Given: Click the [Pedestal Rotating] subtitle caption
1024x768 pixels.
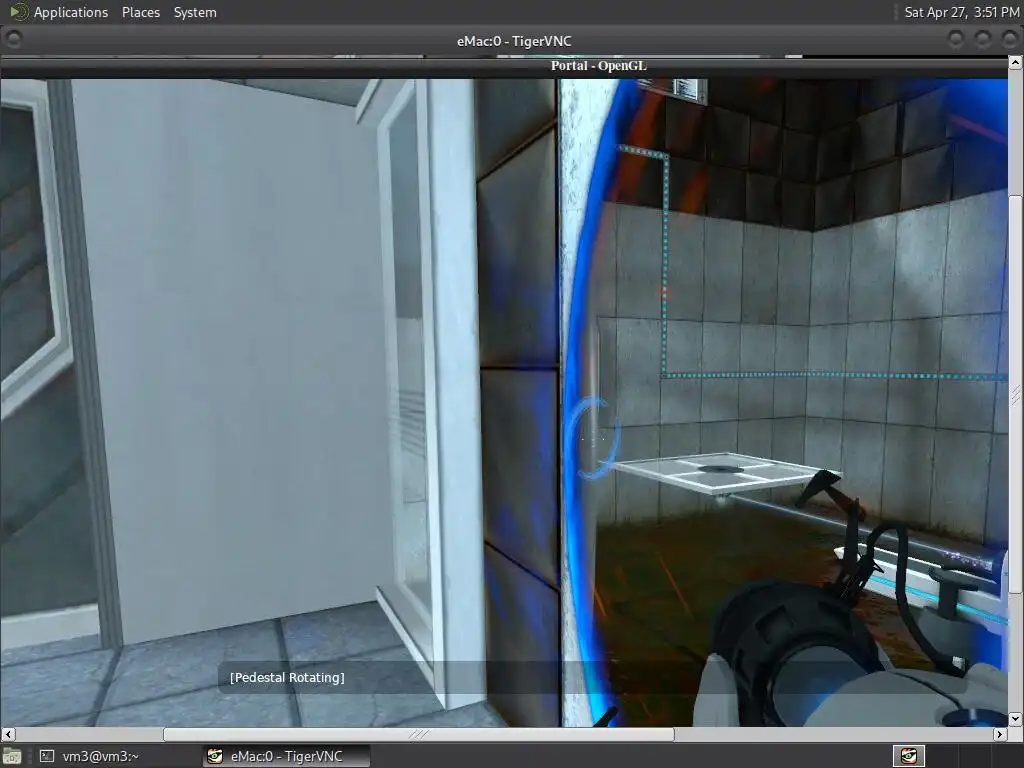Looking at the screenshot, I should [x=287, y=678].
